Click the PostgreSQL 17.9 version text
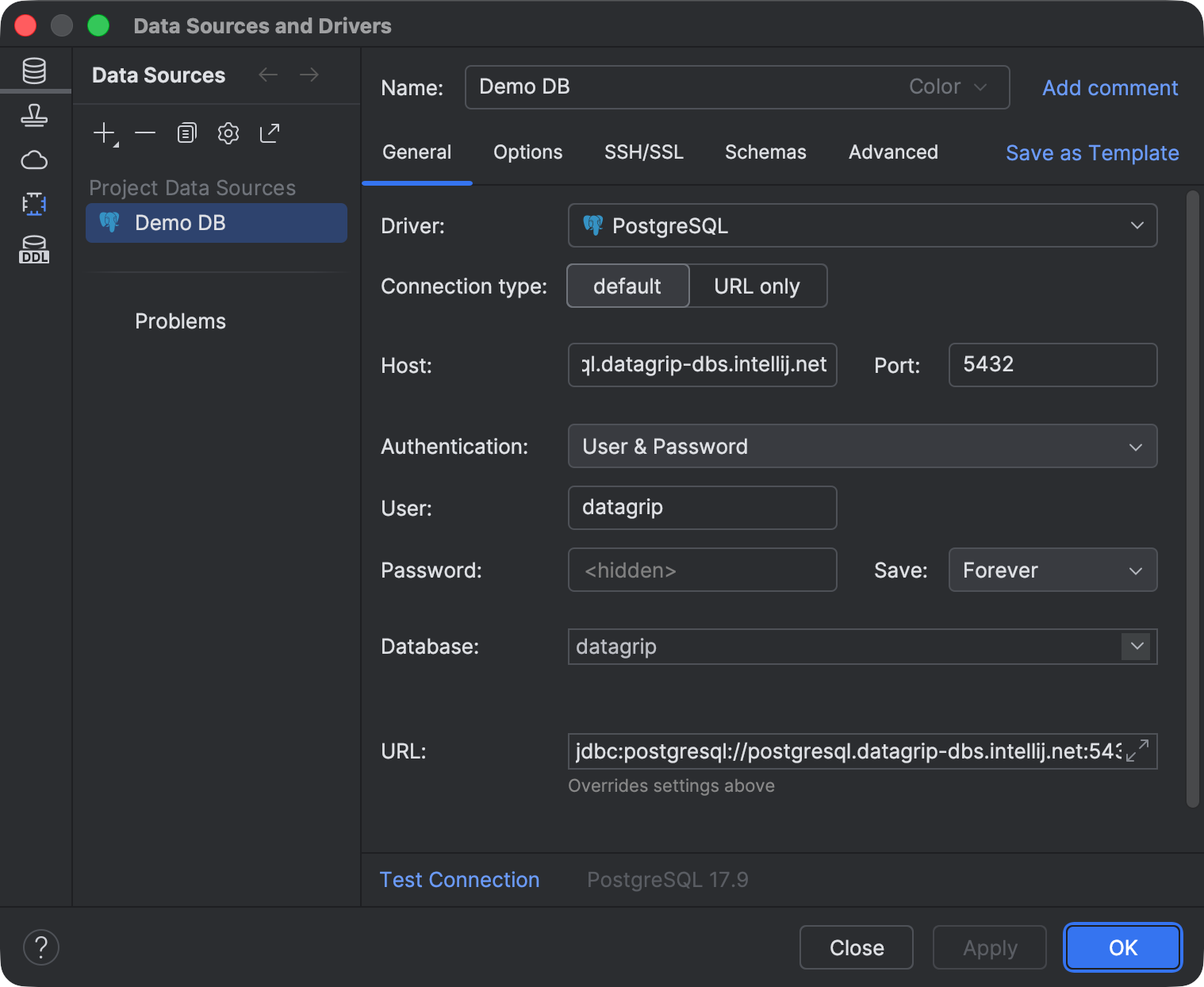Screen dimensions: 1204x987 pyautogui.click(x=668, y=879)
